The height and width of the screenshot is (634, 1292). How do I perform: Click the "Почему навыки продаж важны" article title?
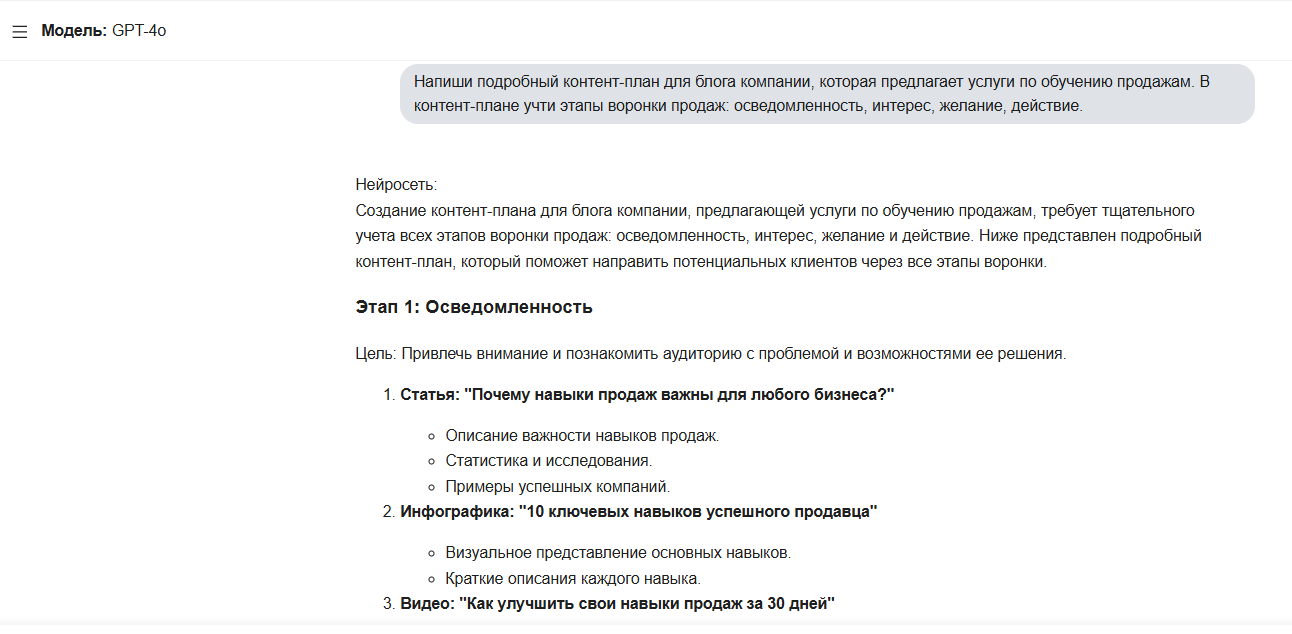click(647, 395)
